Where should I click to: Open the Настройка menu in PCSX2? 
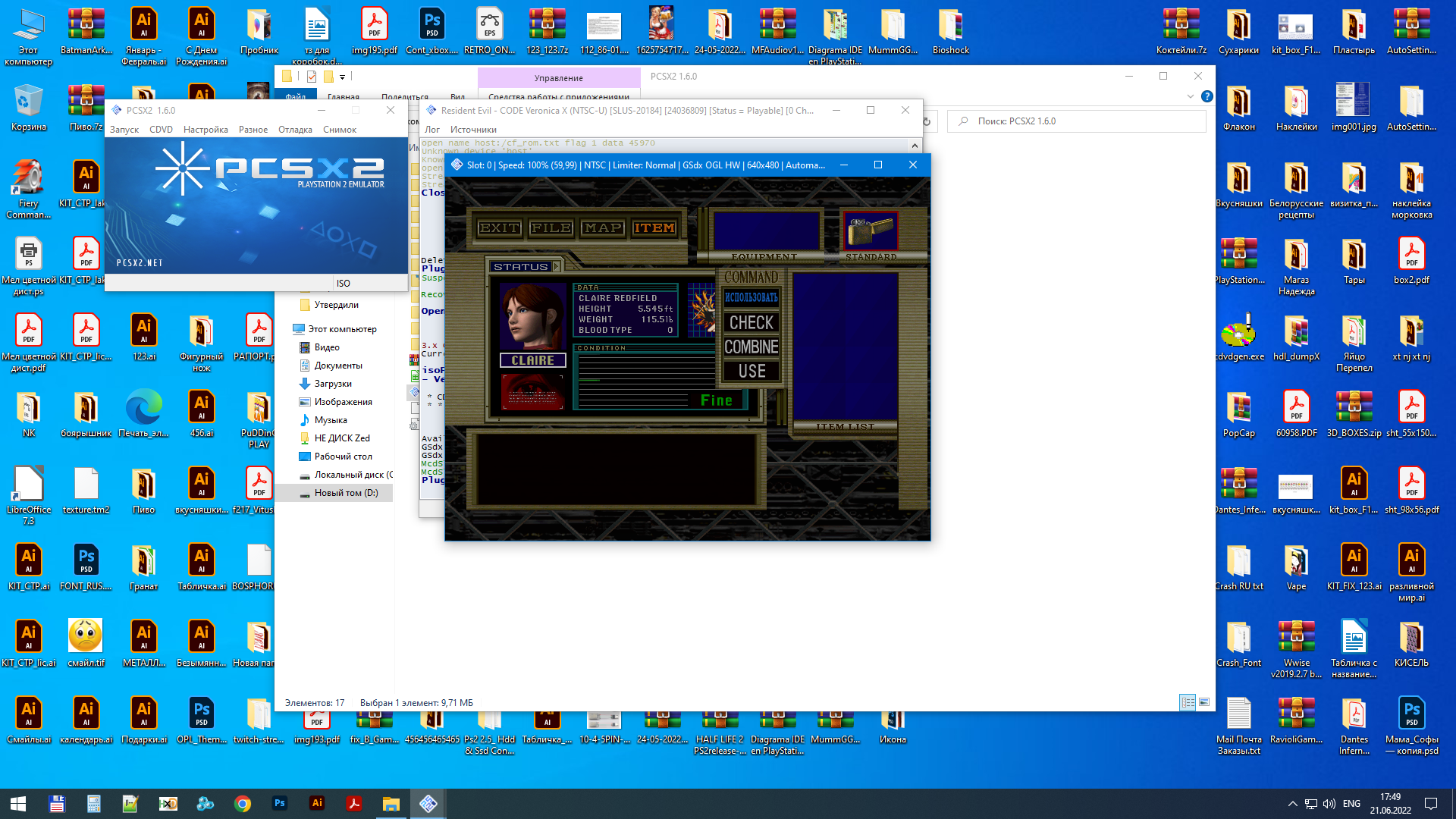click(x=206, y=130)
